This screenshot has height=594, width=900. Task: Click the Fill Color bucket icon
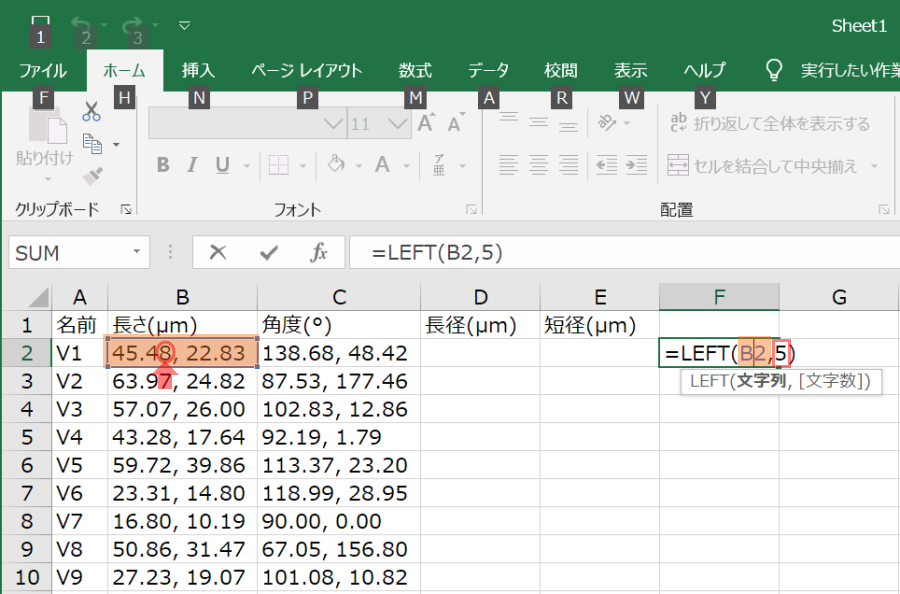[336, 165]
